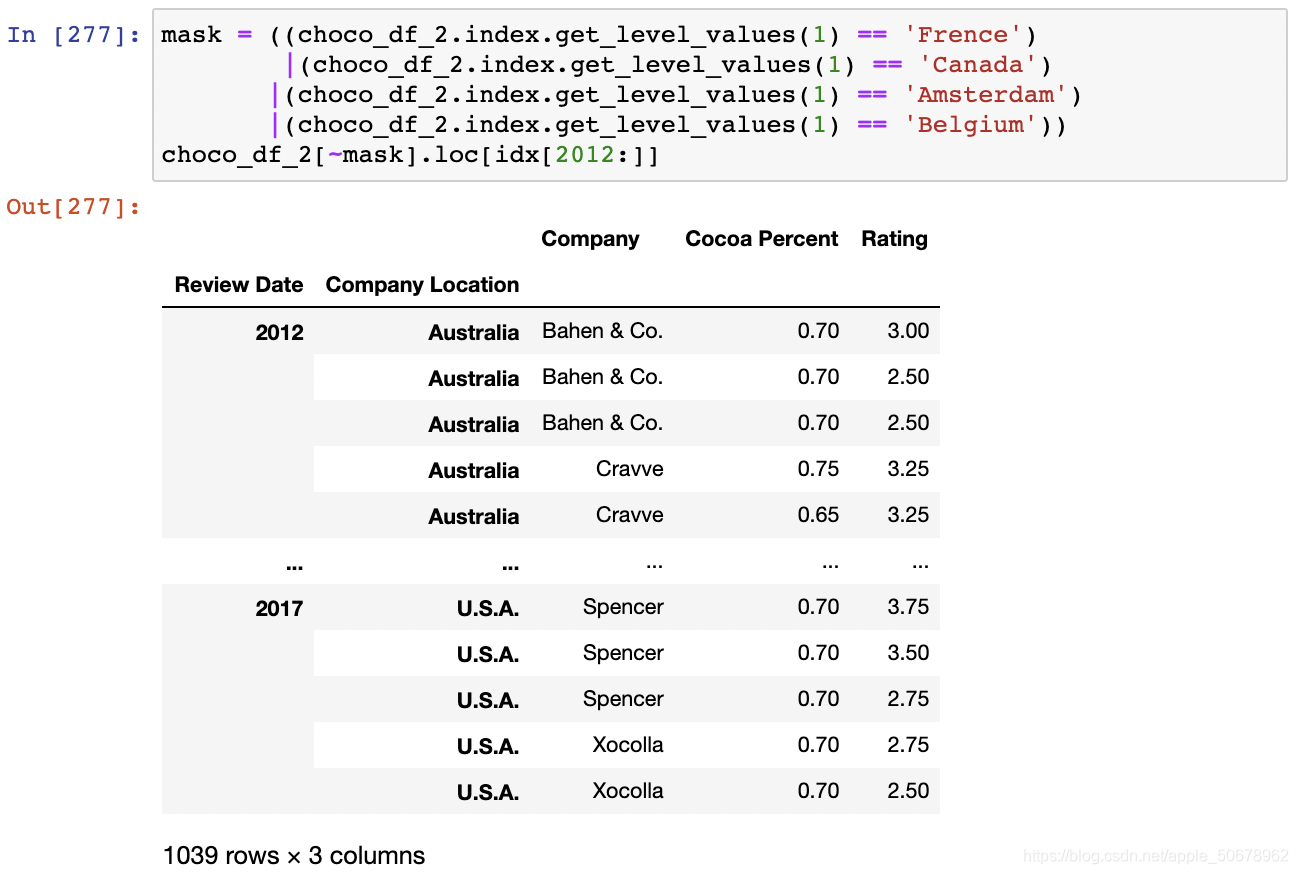The image size is (1298, 874).
Task: Click the Spencer rating value 3.50
Action: 908,653
